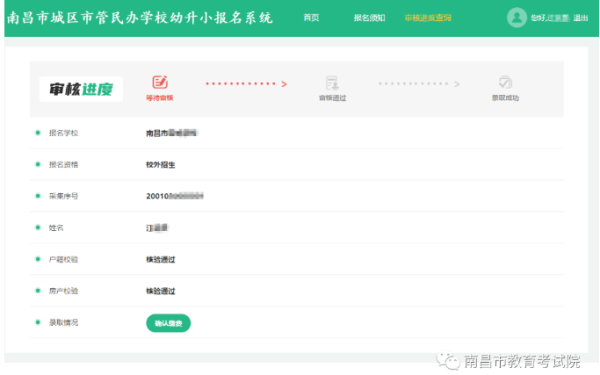Click the 您好 greeting username text

pyautogui.click(x=550, y=18)
